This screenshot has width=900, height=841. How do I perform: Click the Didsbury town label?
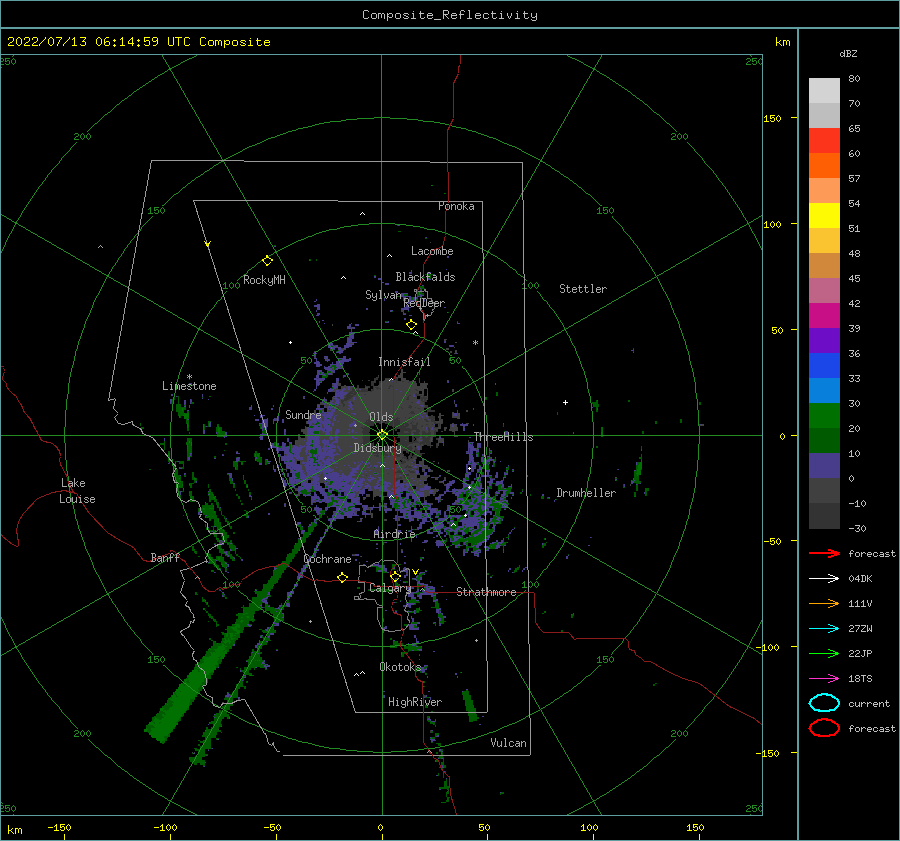pyautogui.click(x=377, y=448)
